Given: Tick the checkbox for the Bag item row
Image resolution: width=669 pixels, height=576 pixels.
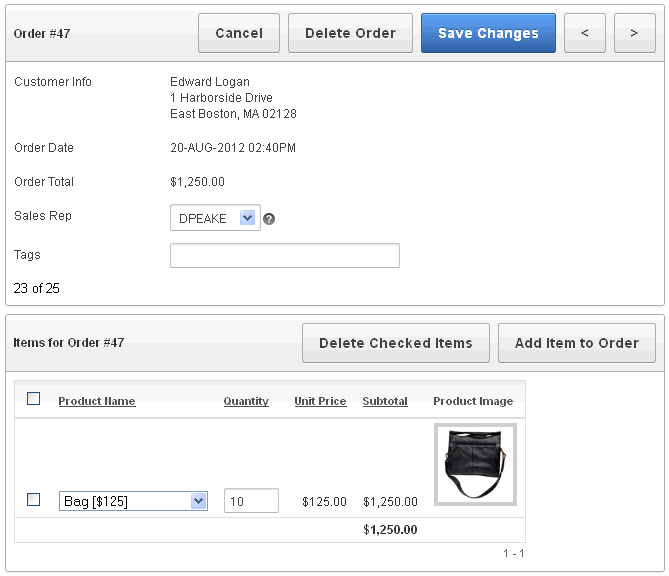Looking at the screenshot, I should coord(33,499).
